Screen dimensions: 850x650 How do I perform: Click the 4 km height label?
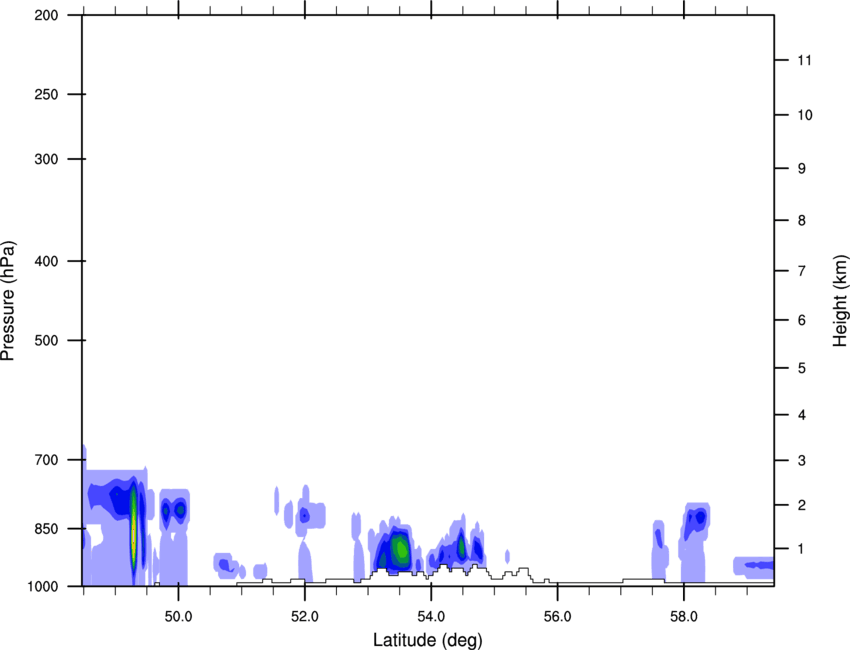click(x=802, y=415)
